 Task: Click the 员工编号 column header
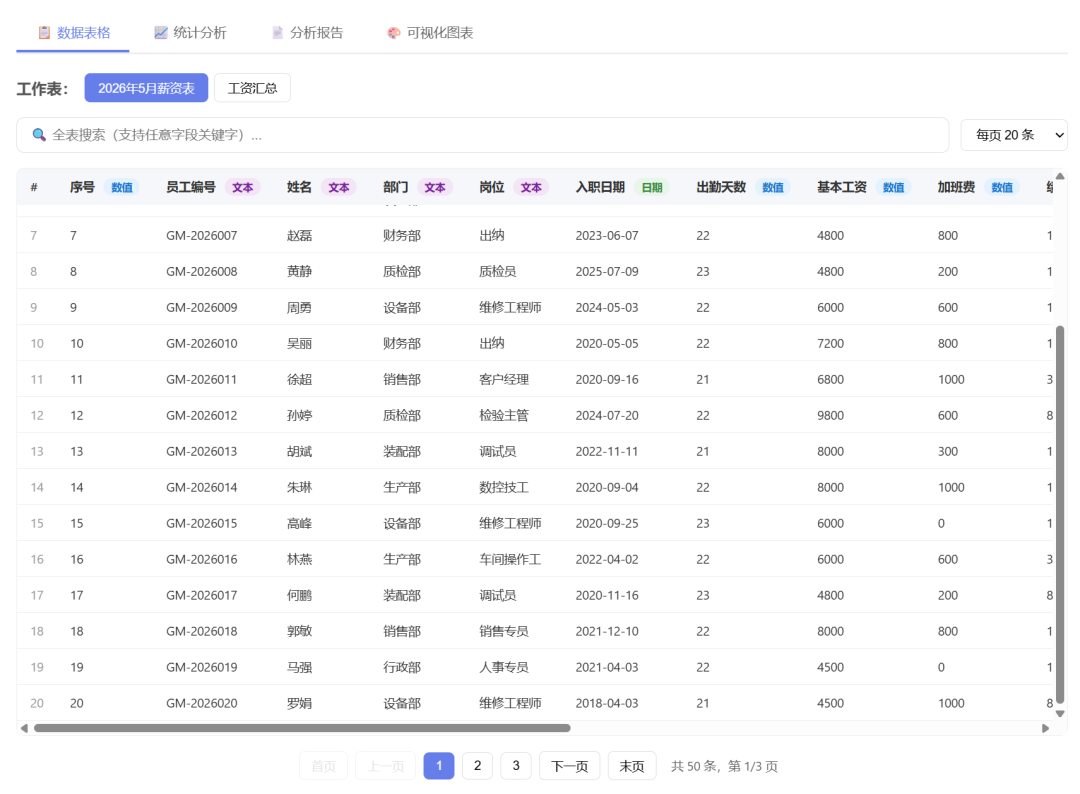click(x=191, y=187)
